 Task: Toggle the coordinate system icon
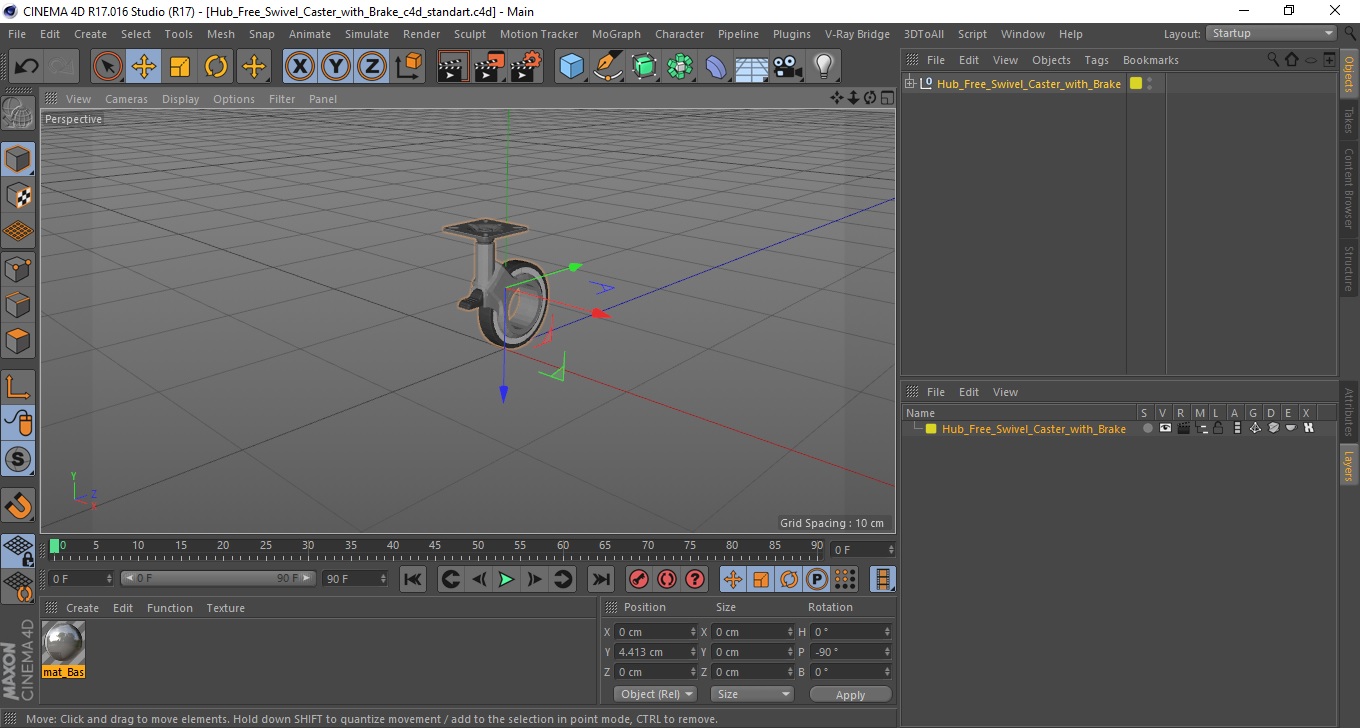(408, 67)
